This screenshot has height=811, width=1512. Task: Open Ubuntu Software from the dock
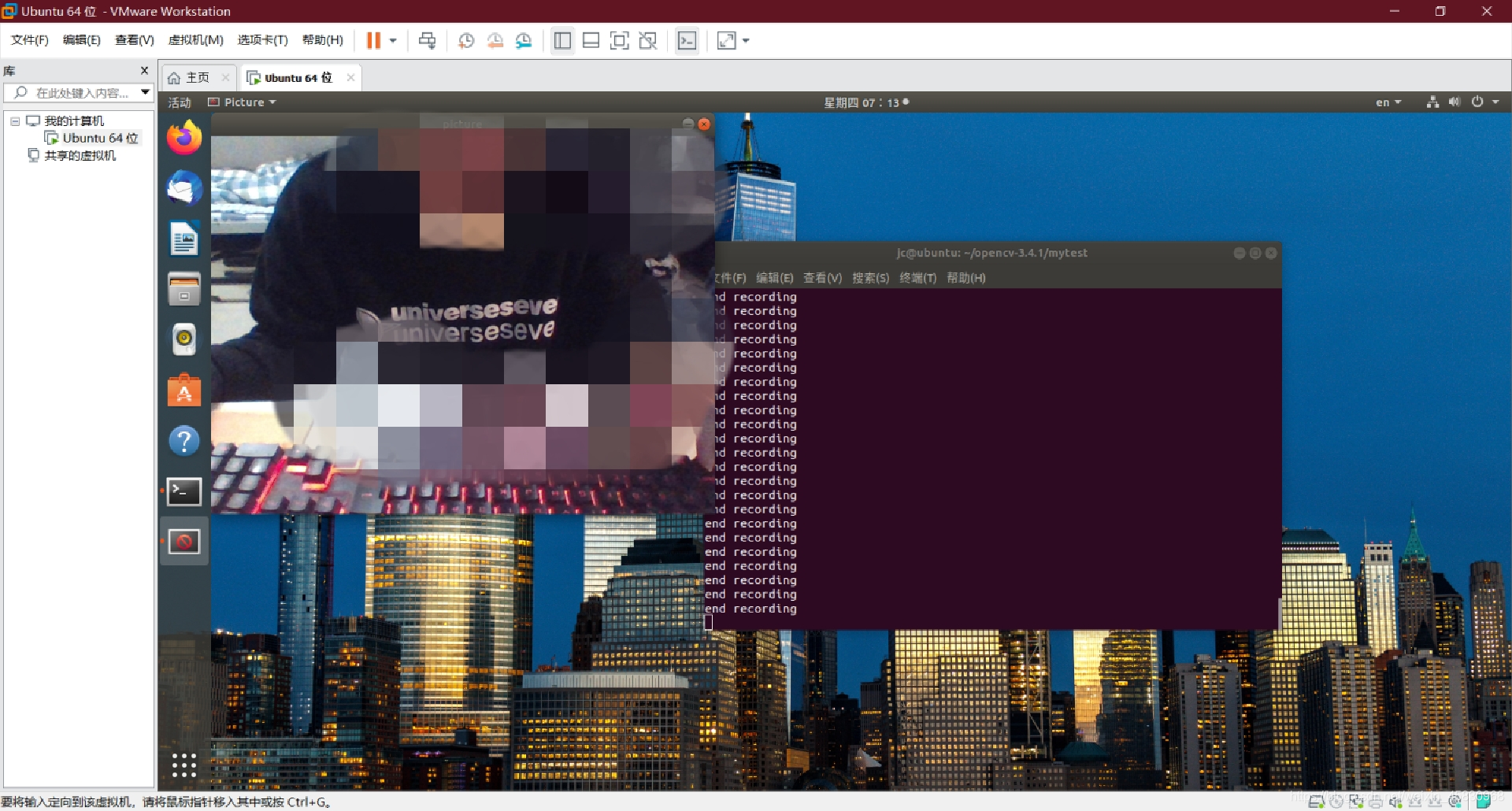click(184, 391)
